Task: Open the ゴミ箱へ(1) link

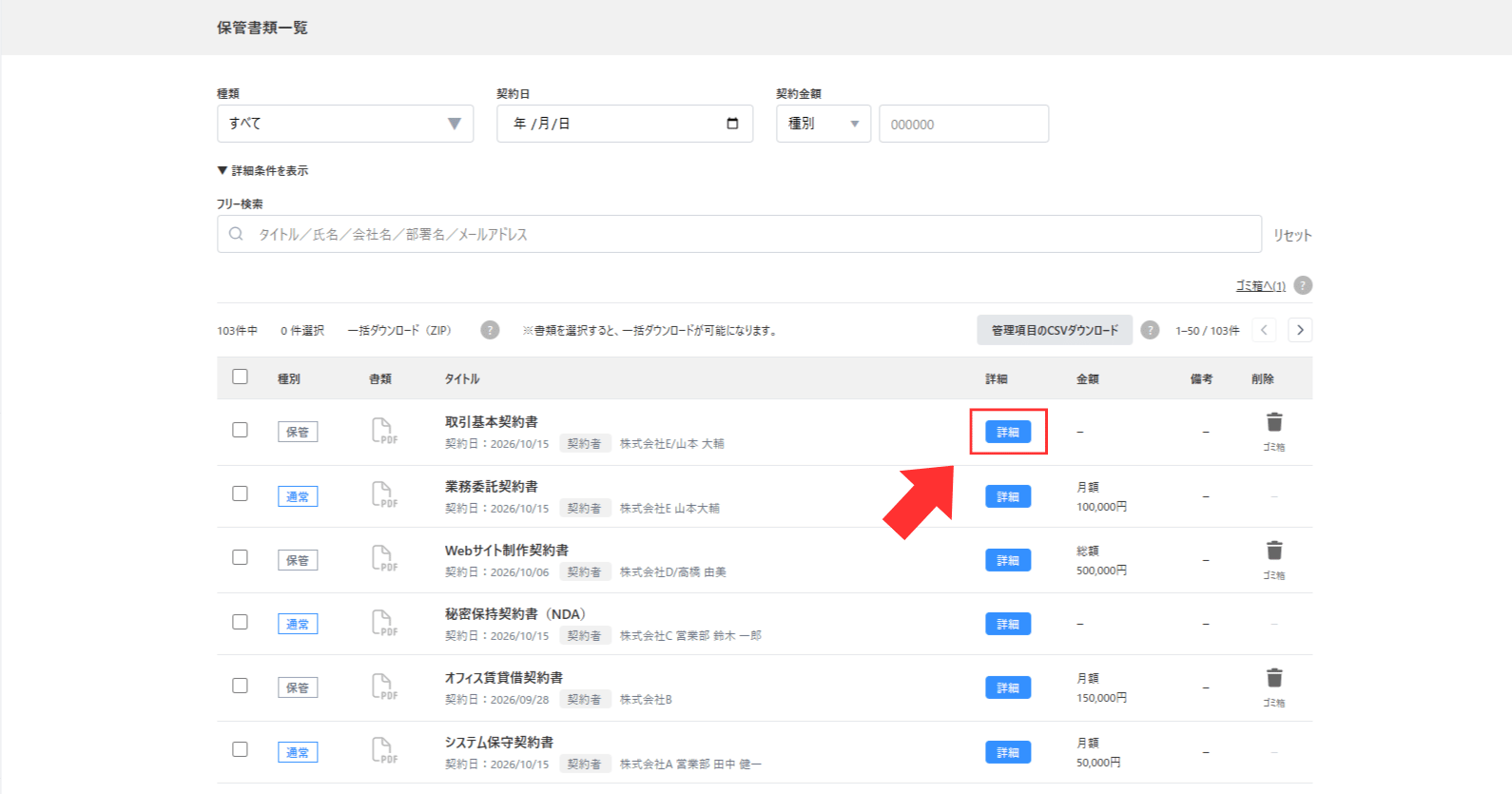Action: tap(1260, 285)
